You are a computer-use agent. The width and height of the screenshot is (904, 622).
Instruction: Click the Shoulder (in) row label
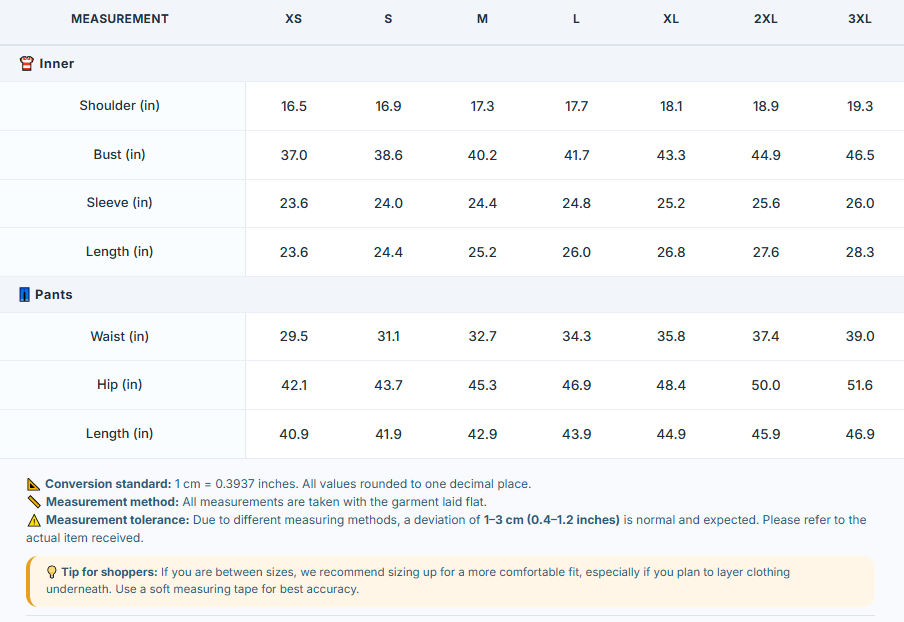click(x=119, y=105)
